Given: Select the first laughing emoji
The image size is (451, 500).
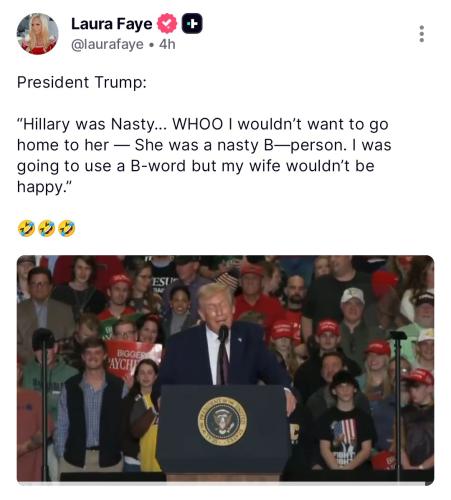Looking at the screenshot, I should click(x=26, y=228).
